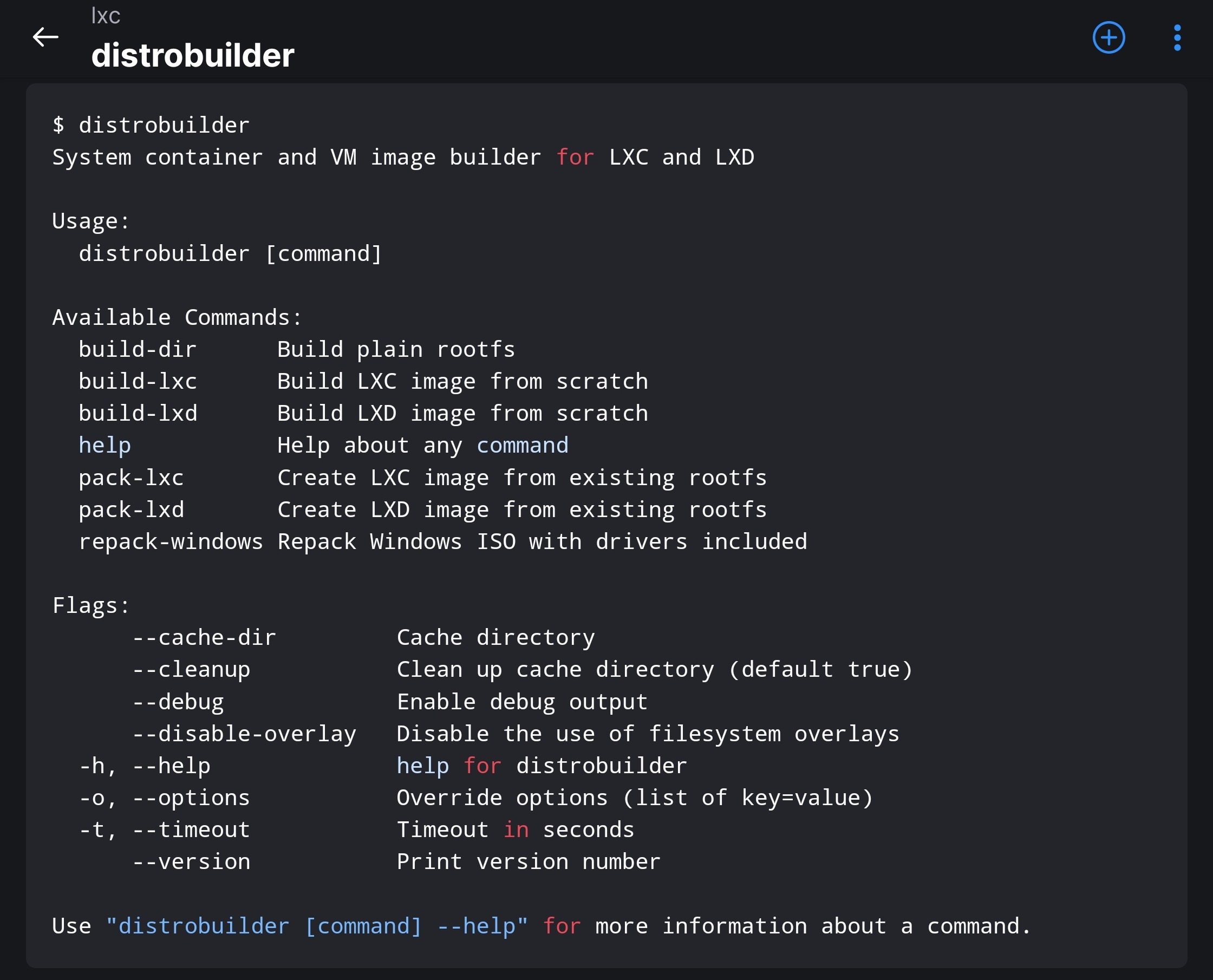Click the "lxc" label above the title
The width and height of the screenshot is (1213, 980).
click(x=106, y=16)
